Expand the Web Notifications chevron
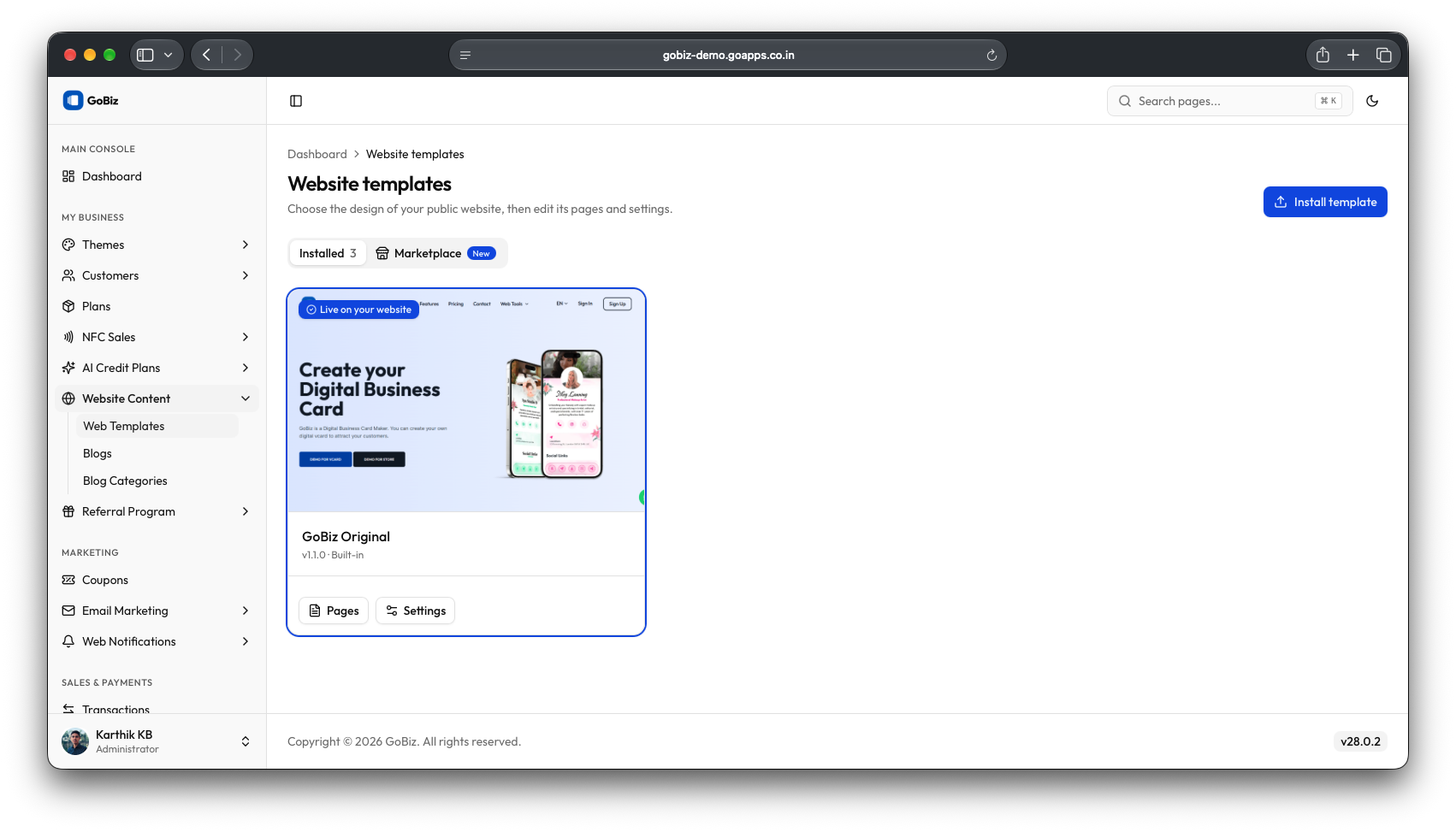Screen dimensions: 1456x832 point(246,641)
